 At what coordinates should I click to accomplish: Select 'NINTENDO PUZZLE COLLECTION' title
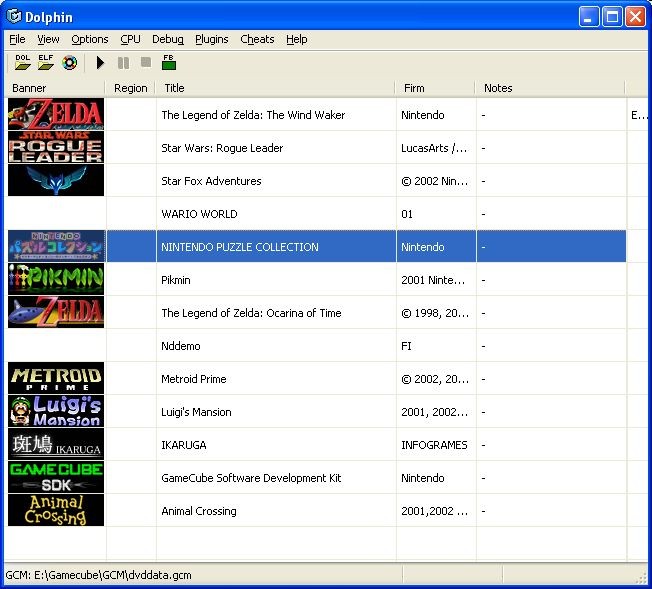click(240, 247)
